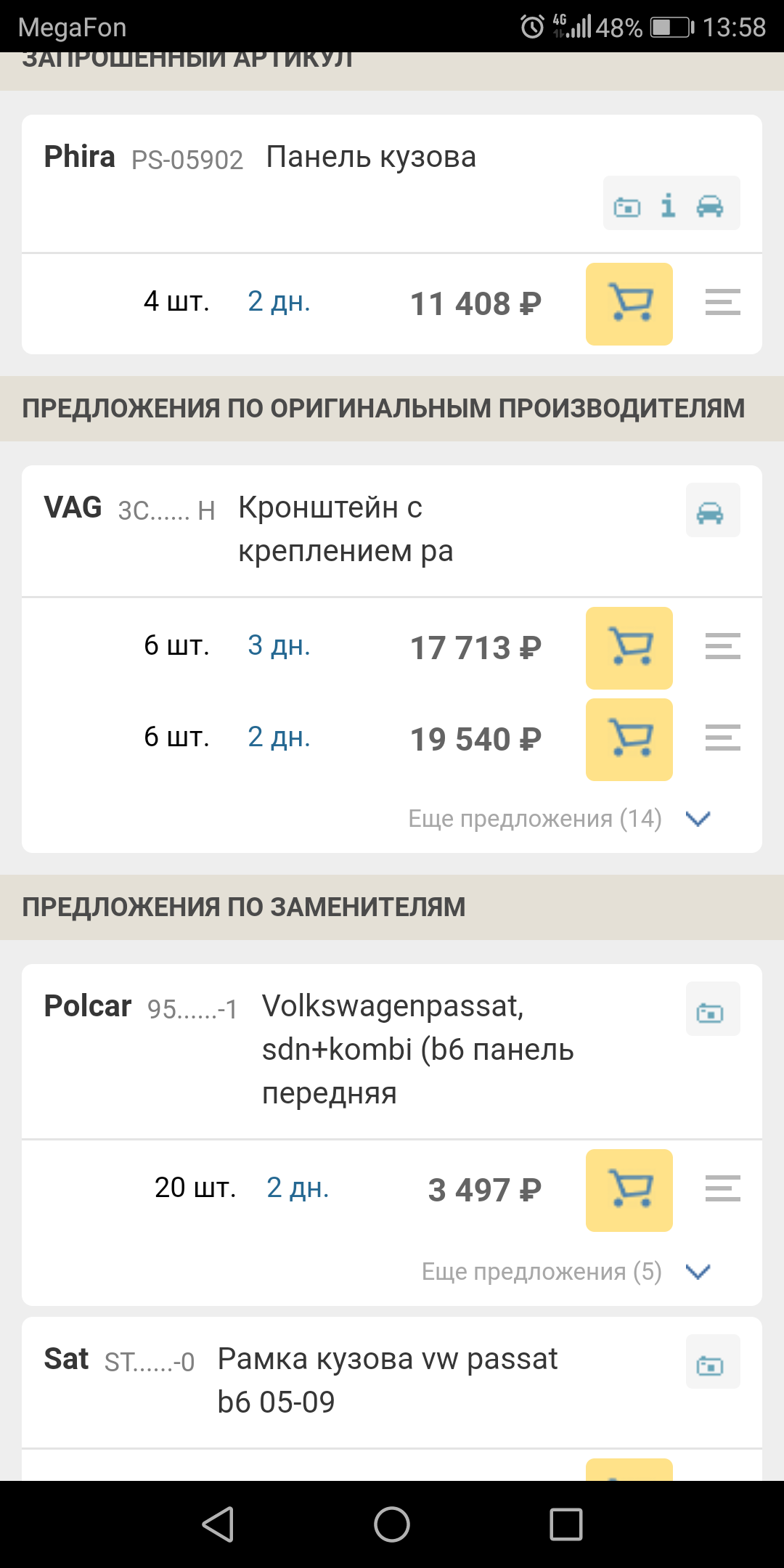Open details menu for Phira 11 408 ₽ offer

pos(722,303)
